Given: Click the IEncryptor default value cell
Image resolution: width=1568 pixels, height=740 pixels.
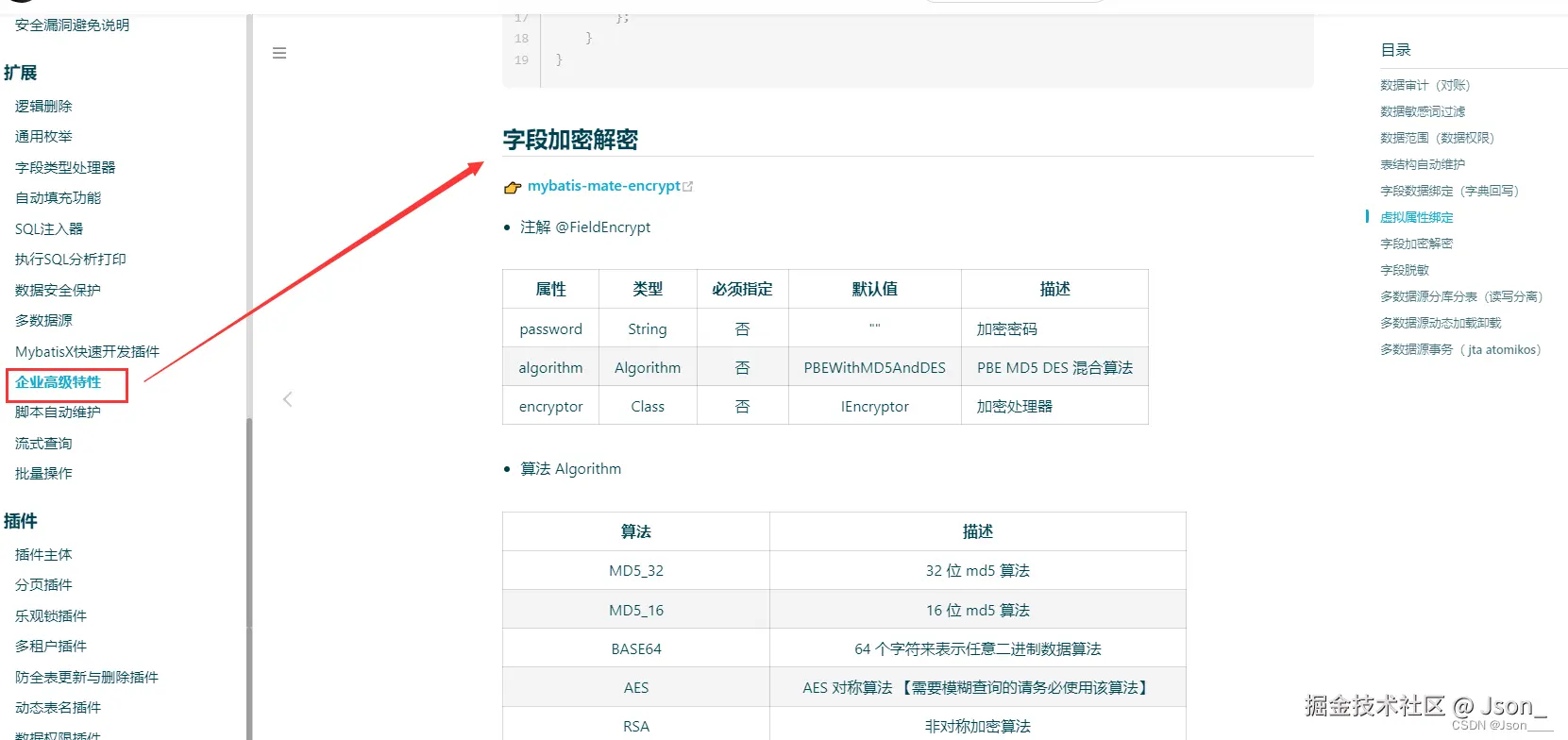Looking at the screenshot, I should point(875,406).
